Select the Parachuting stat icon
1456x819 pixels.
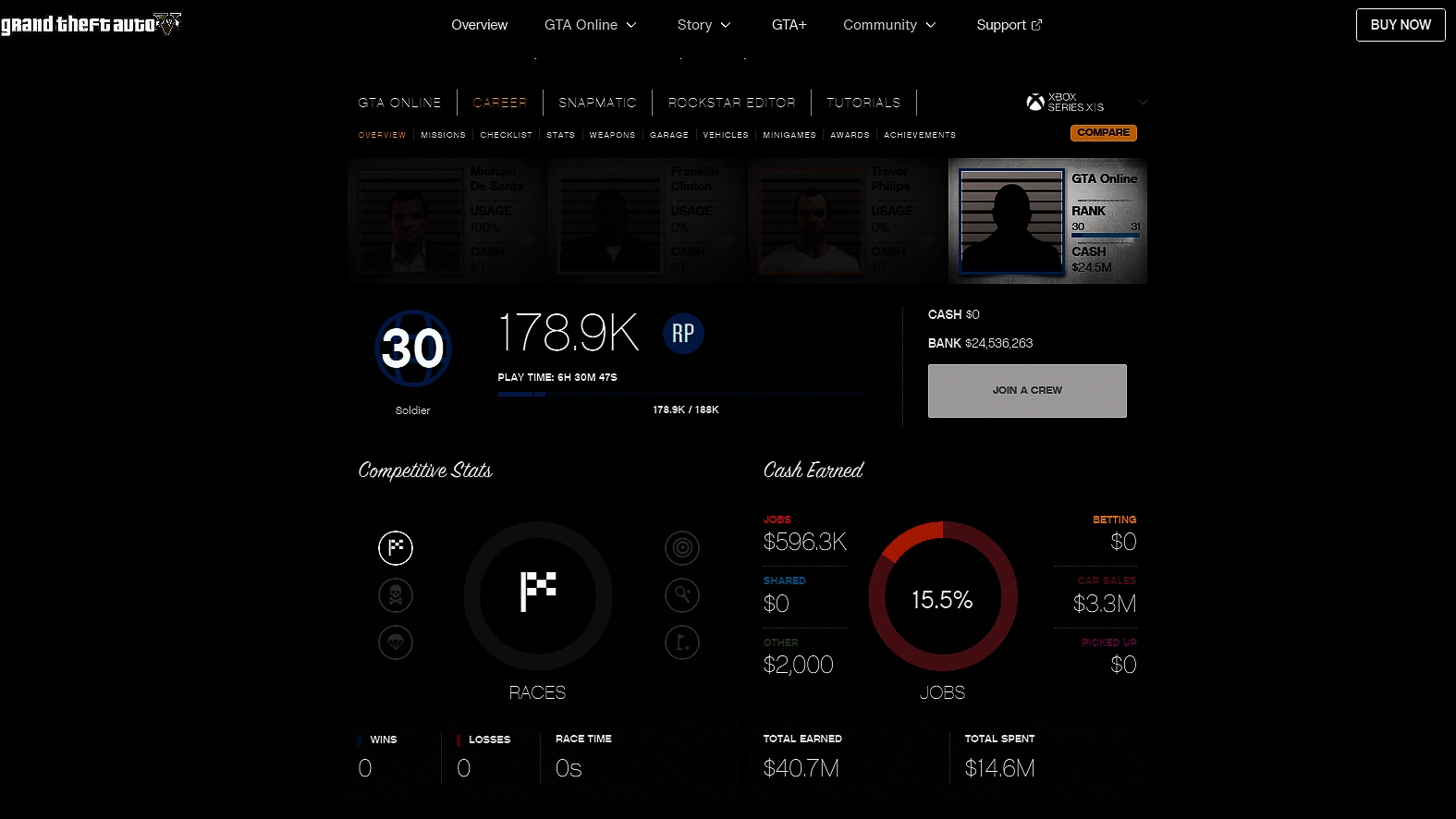[396, 642]
